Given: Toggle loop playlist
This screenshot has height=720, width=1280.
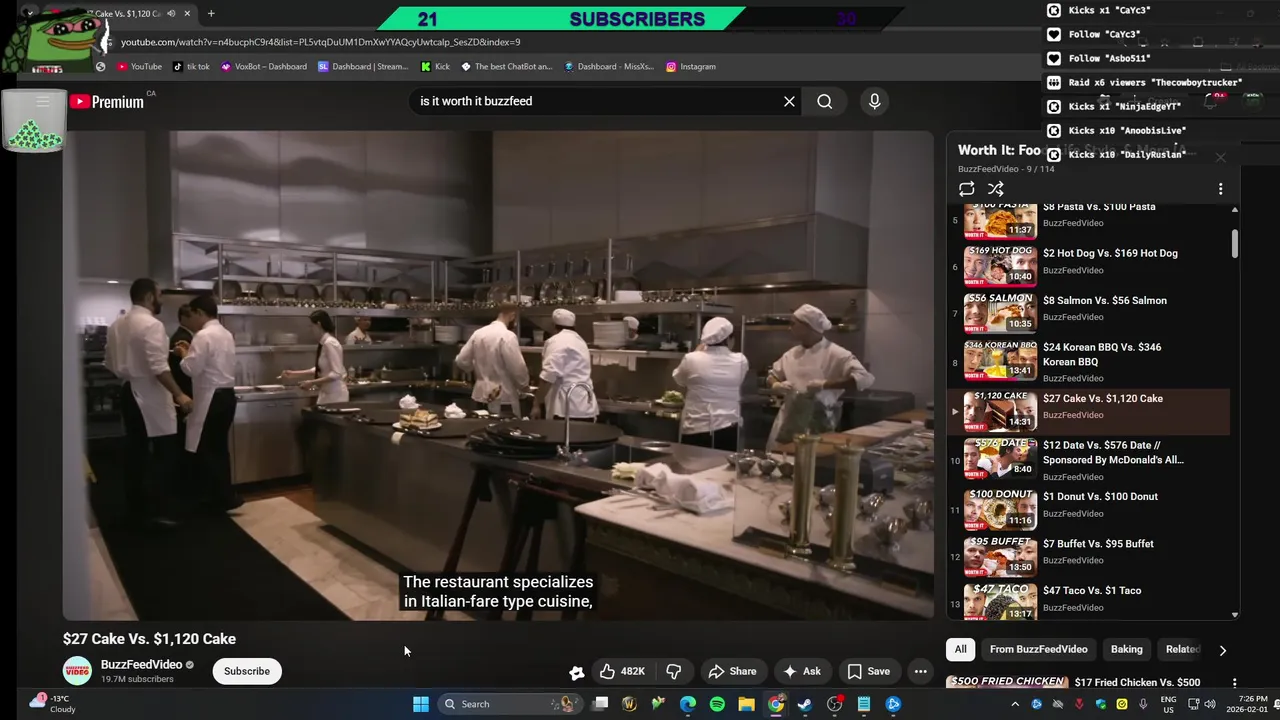Looking at the screenshot, I should point(966,189).
